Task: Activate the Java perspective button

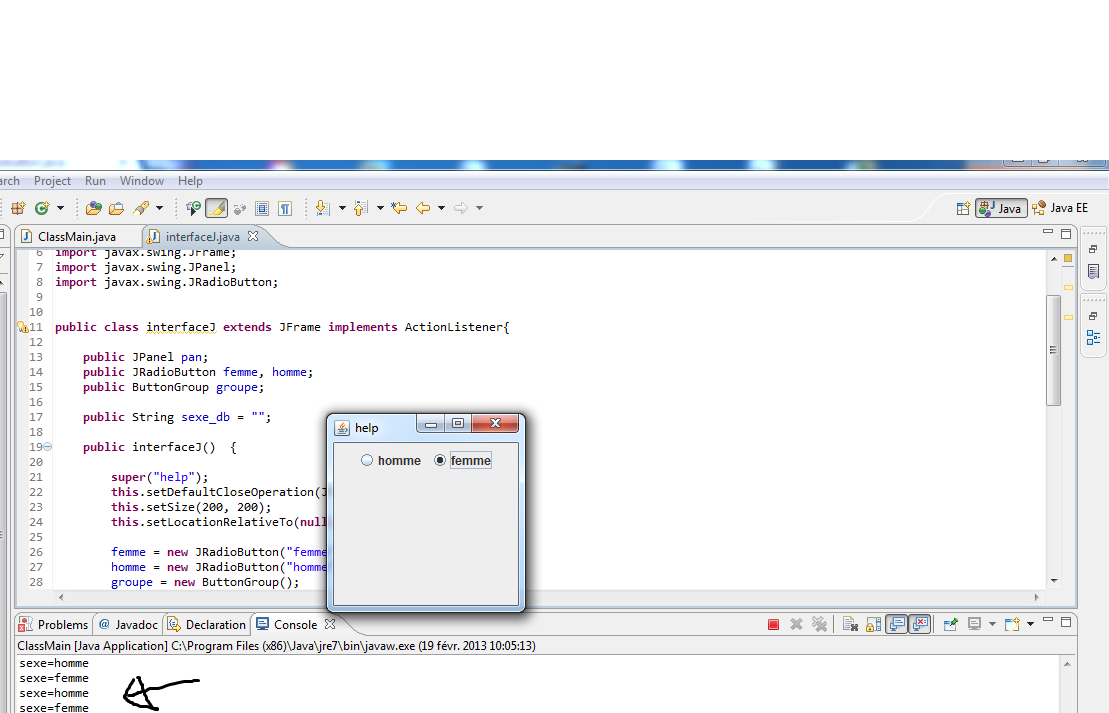Action: coord(1000,207)
